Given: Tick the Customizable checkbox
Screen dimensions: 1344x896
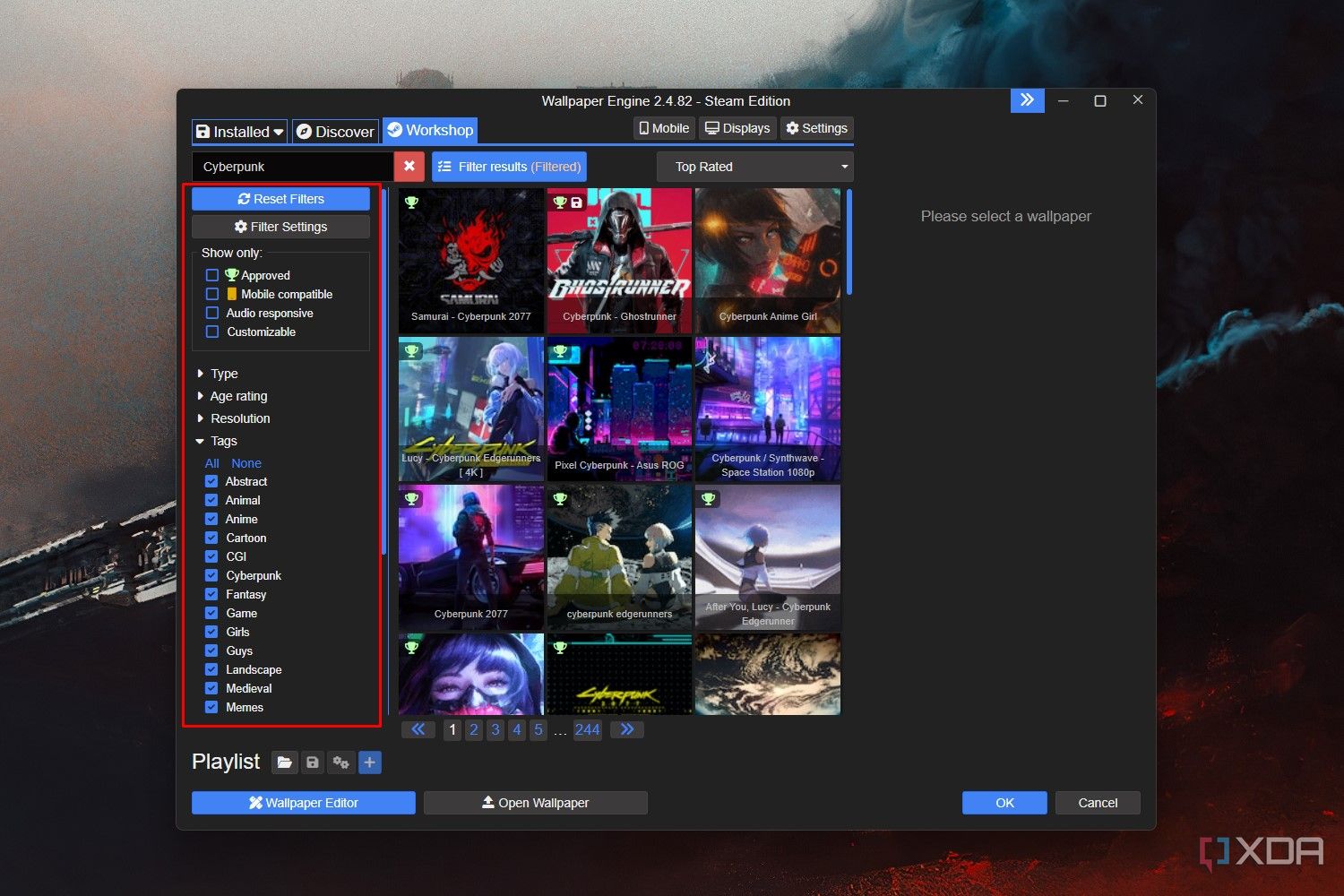Looking at the screenshot, I should pyautogui.click(x=212, y=332).
